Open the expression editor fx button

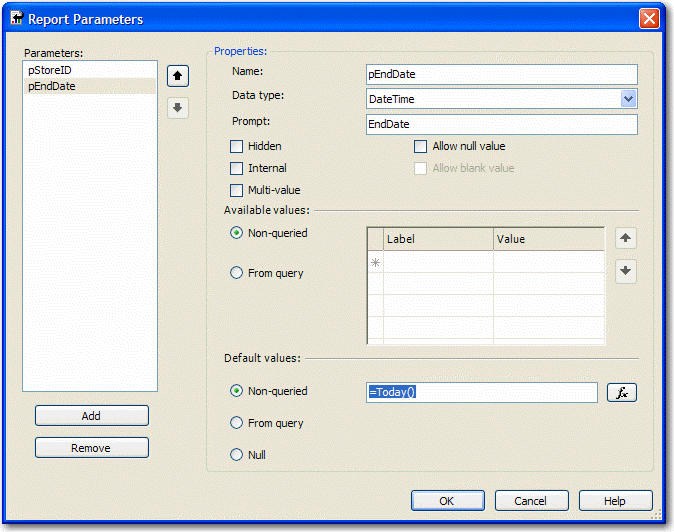tap(622, 392)
